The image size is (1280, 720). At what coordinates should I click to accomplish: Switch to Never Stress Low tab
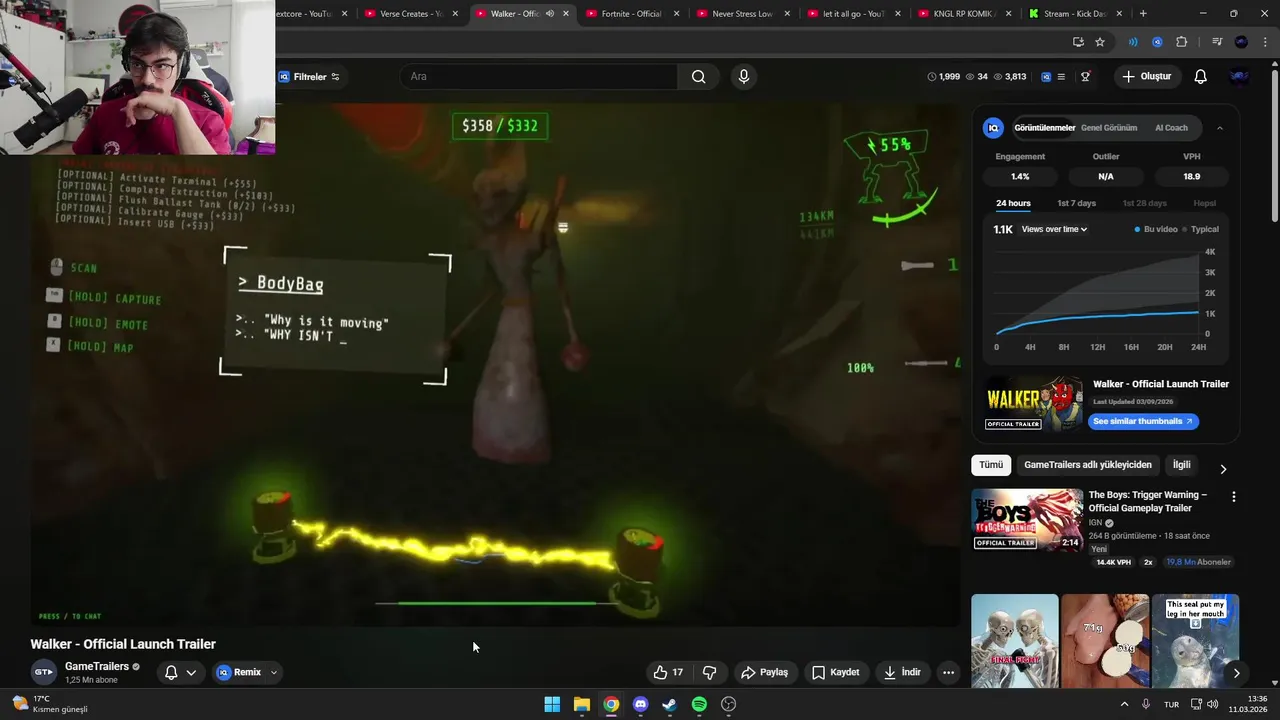742,14
